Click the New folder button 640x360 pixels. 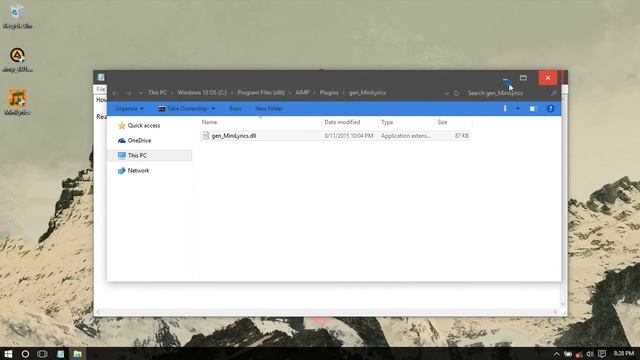click(269, 109)
